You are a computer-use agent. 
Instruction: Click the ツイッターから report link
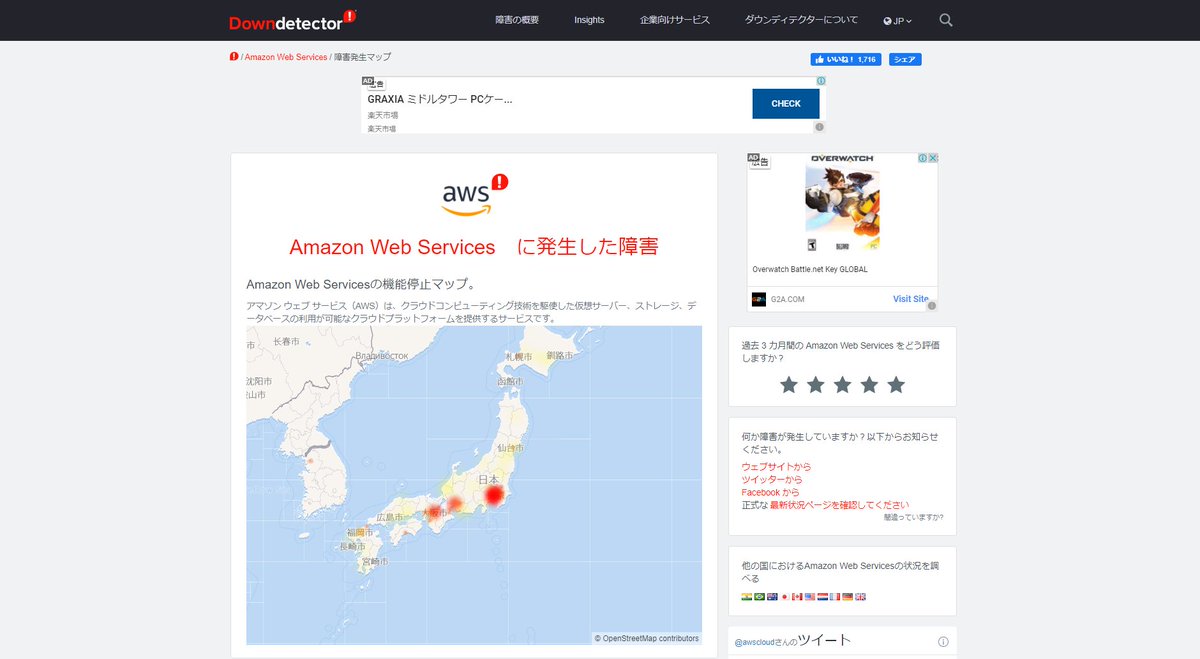tap(772, 480)
